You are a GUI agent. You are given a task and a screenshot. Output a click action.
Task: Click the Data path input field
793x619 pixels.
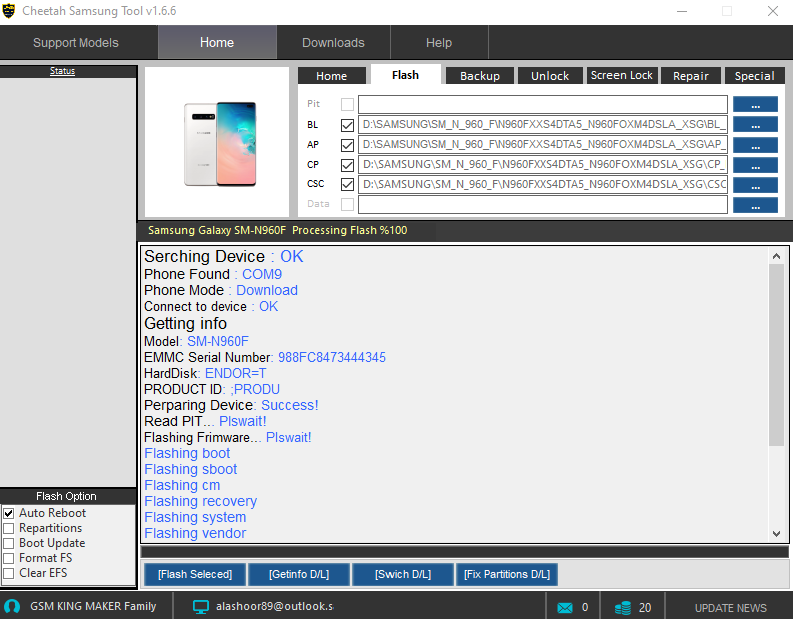[543, 205]
